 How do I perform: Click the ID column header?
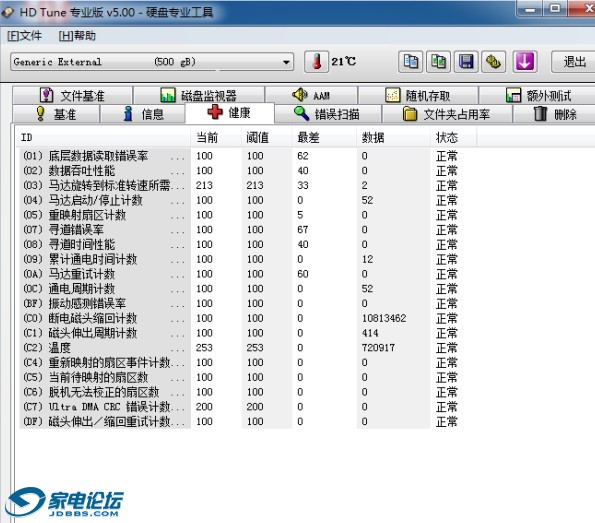coord(102,137)
